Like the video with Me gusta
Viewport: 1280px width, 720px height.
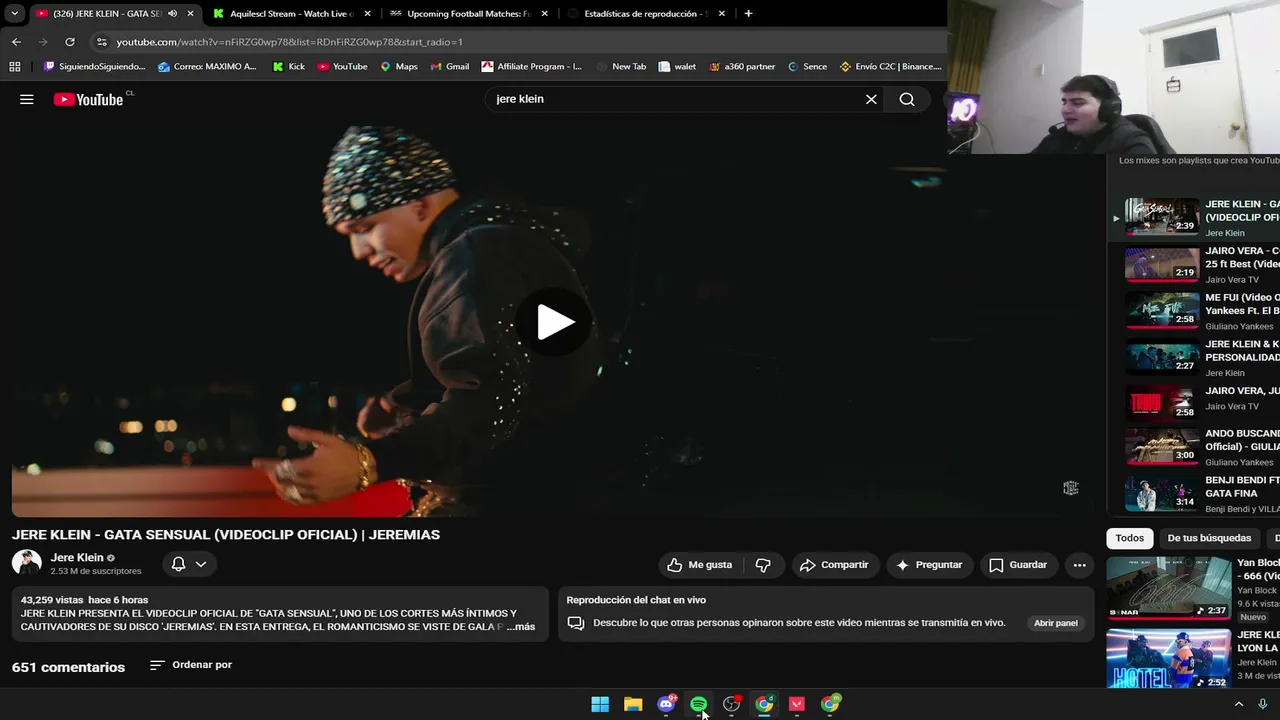700,565
